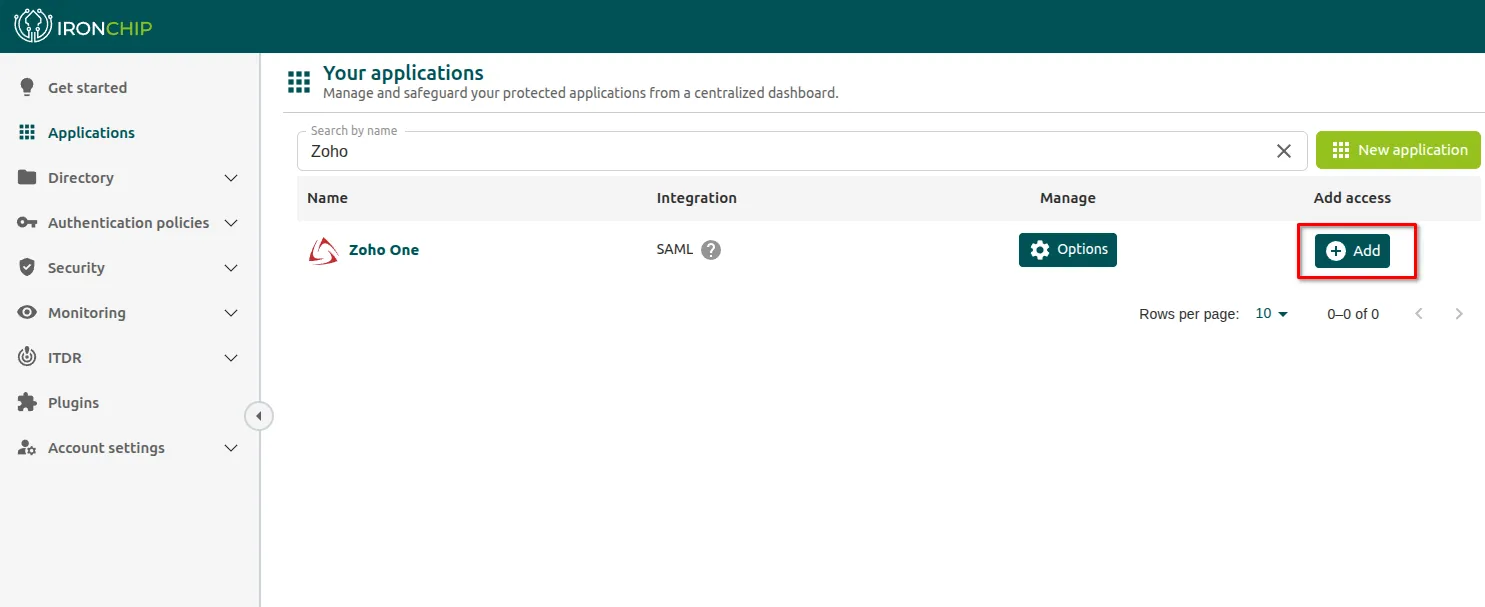Click the Zoho One app logo
Viewport: 1485px width, 607px height.
pyautogui.click(x=323, y=250)
